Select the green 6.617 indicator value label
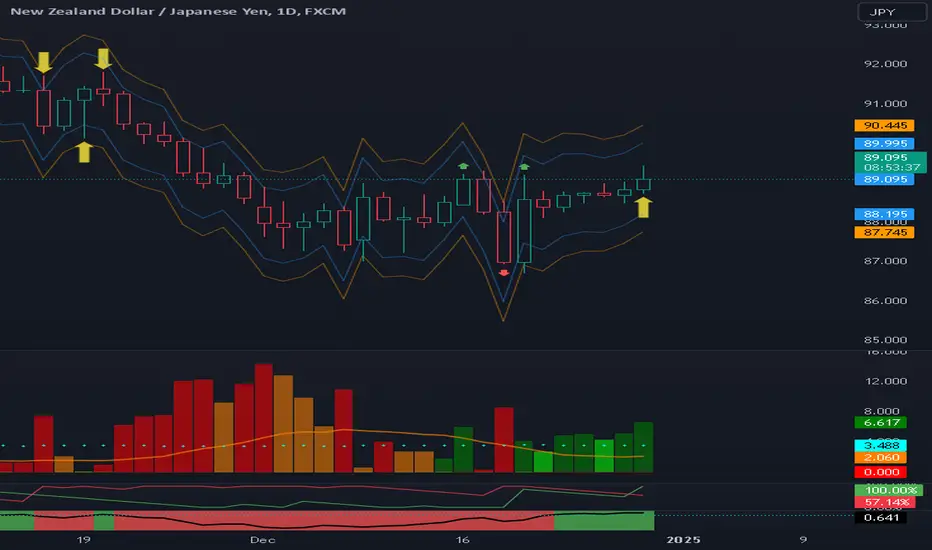The image size is (932, 550). 881,423
